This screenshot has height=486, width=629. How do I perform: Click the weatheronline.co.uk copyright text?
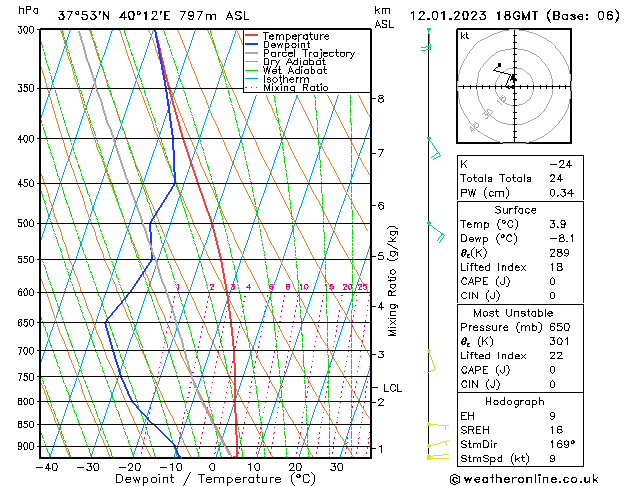[524, 479]
